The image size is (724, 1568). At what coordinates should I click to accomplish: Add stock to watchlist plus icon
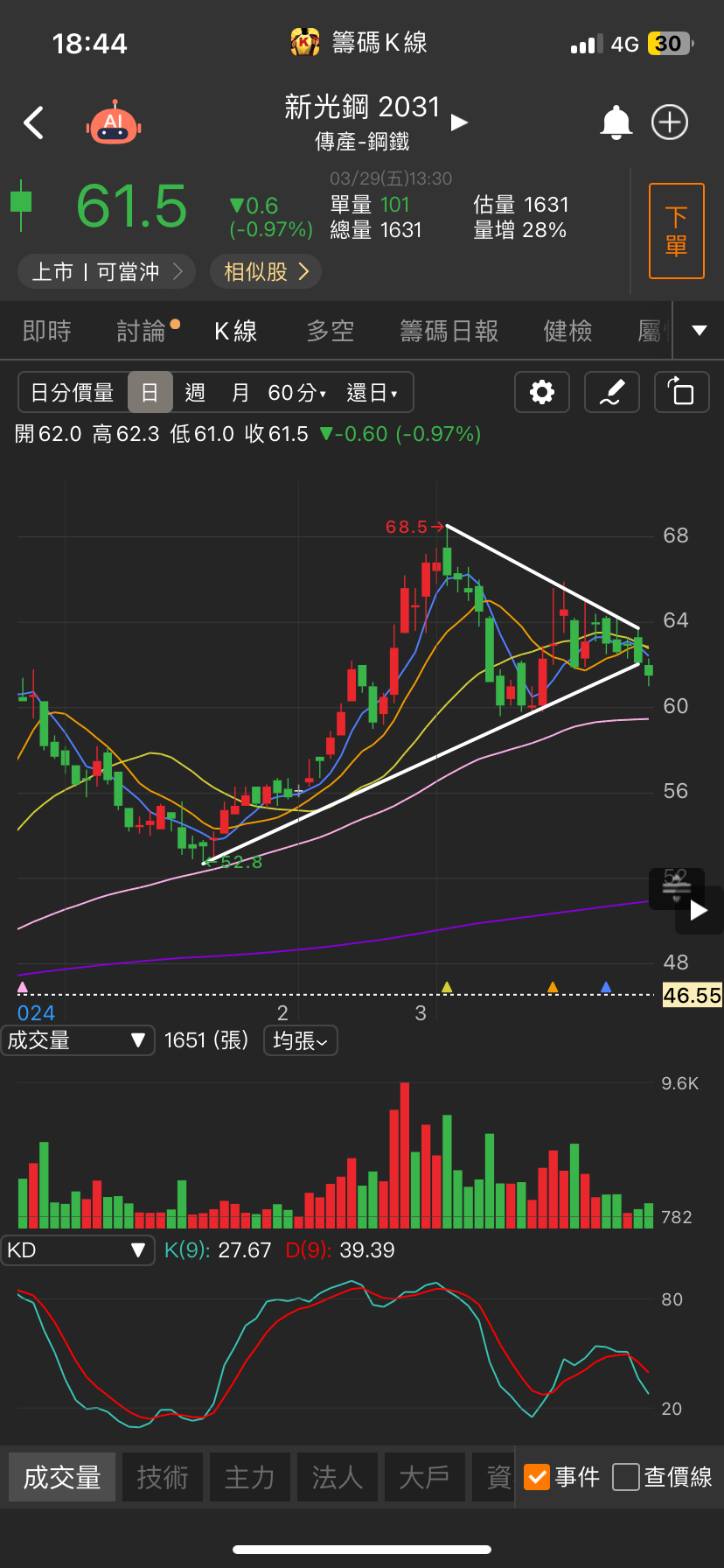point(670,122)
